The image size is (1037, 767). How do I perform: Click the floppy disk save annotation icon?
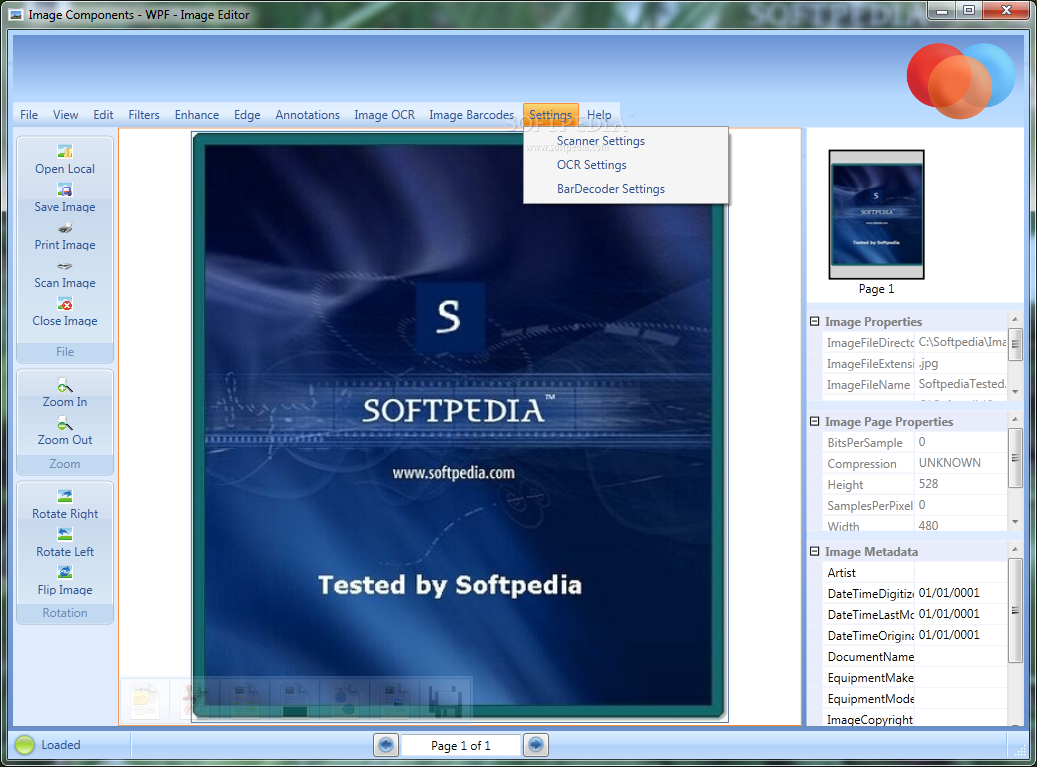(446, 700)
